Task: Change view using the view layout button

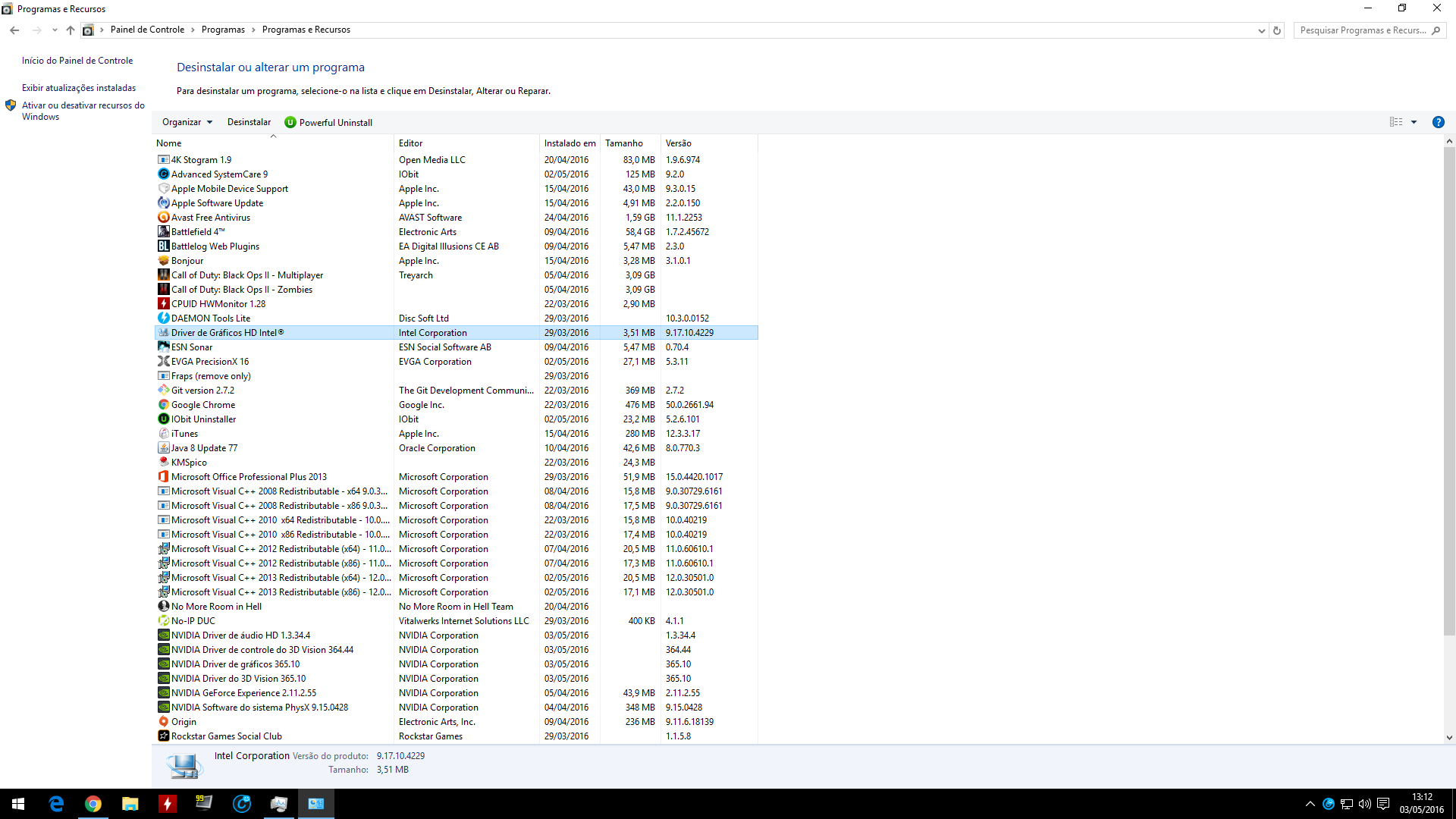Action: pos(1395,122)
